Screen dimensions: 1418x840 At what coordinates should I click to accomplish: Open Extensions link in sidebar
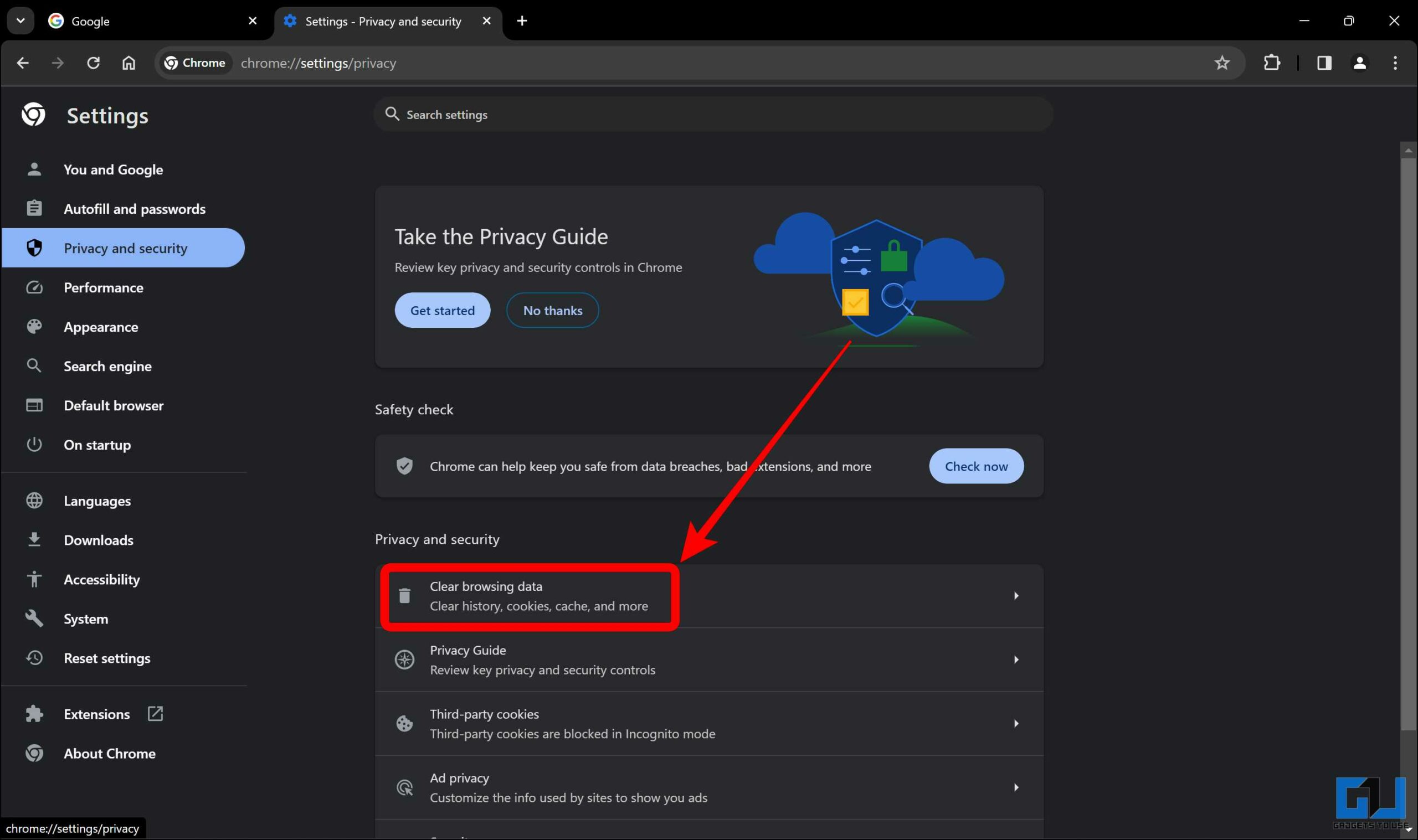tap(124, 714)
